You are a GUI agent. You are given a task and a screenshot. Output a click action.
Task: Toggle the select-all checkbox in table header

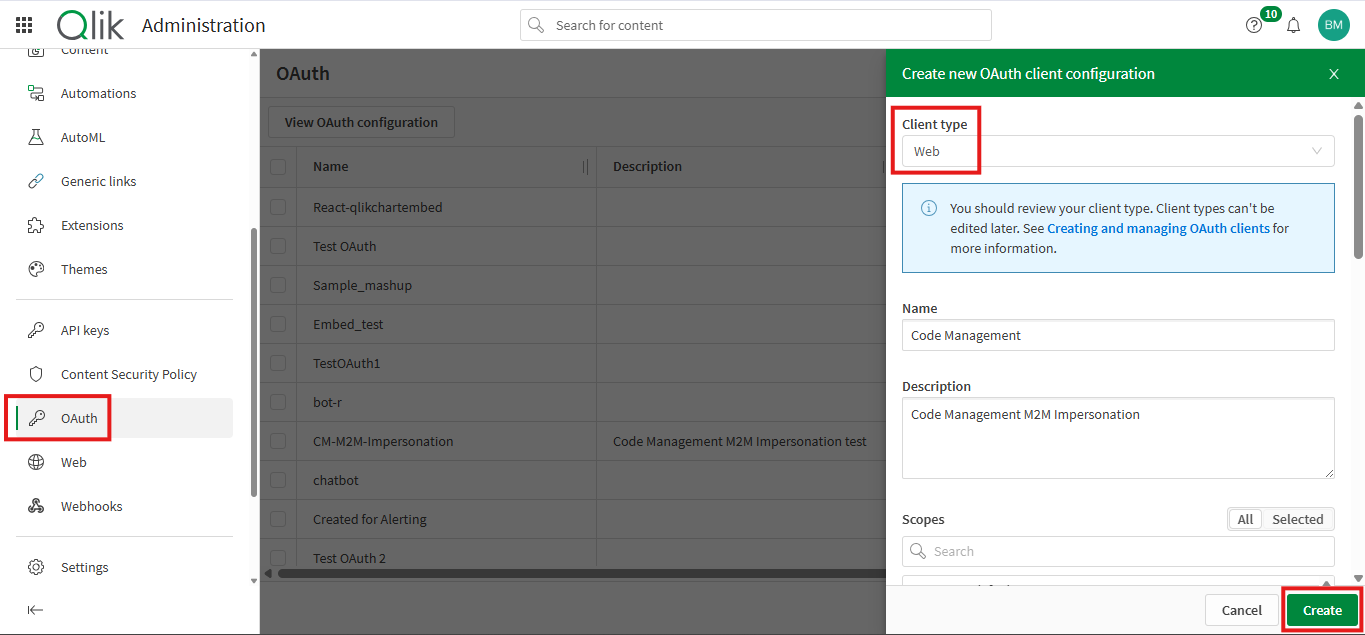tap(278, 167)
